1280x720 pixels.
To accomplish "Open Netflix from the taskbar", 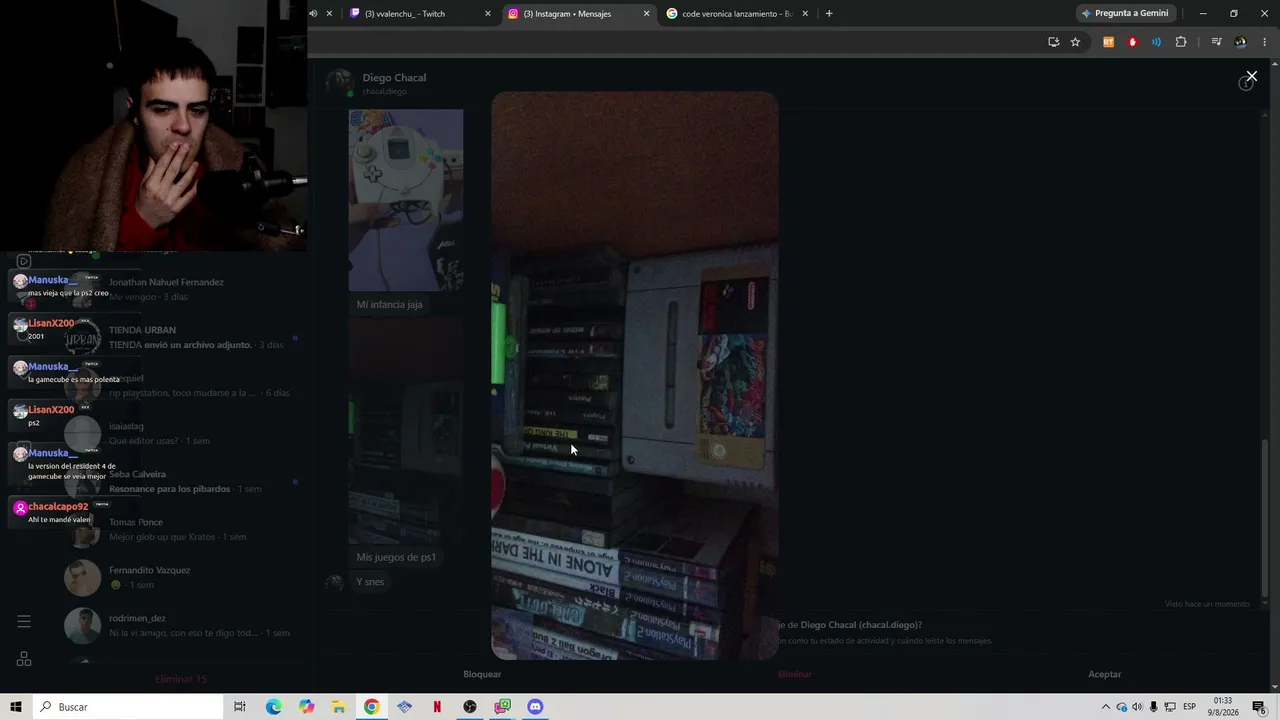I will pos(437,707).
